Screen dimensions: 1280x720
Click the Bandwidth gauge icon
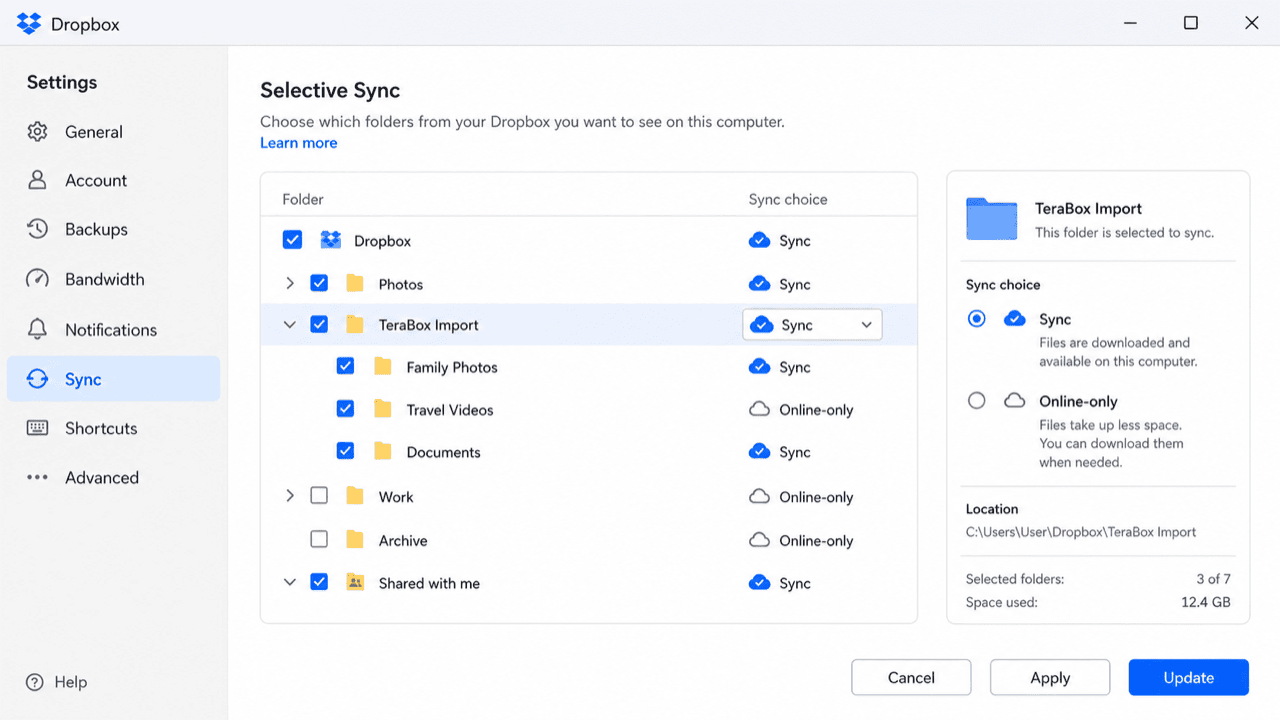pyautogui.click(x=37, y=279)
